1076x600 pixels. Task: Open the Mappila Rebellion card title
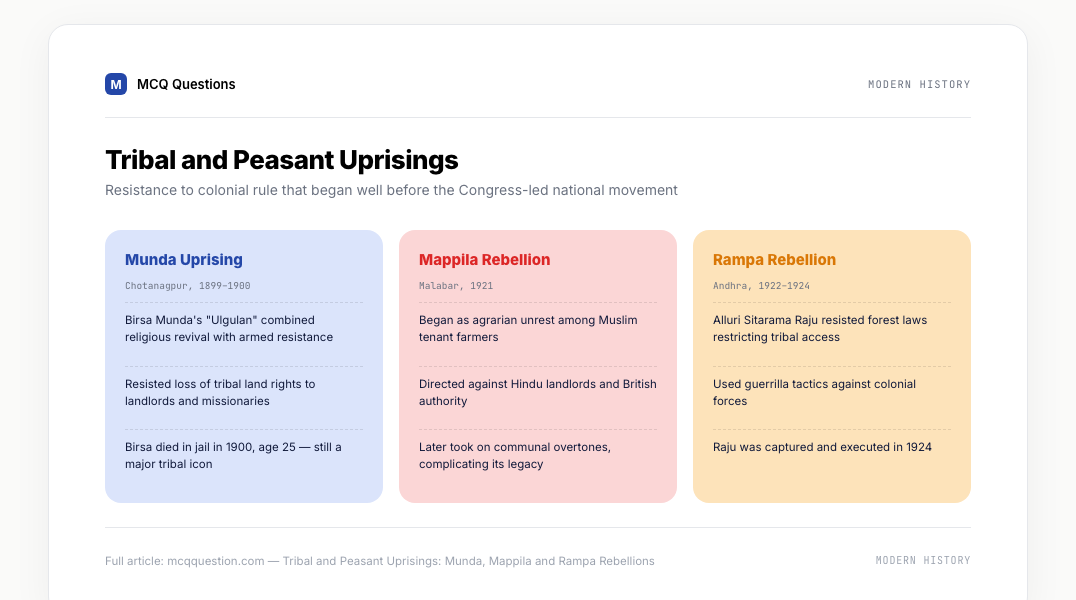484,259
